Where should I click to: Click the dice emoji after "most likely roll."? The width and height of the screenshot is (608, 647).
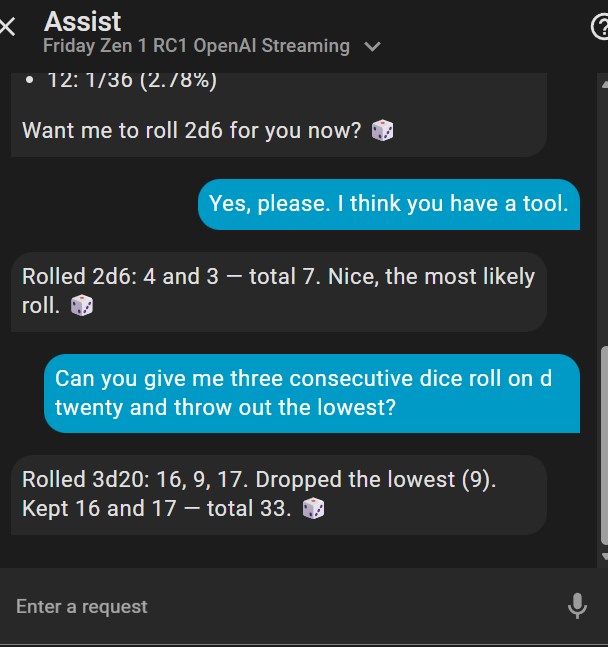tap(82, 306)
